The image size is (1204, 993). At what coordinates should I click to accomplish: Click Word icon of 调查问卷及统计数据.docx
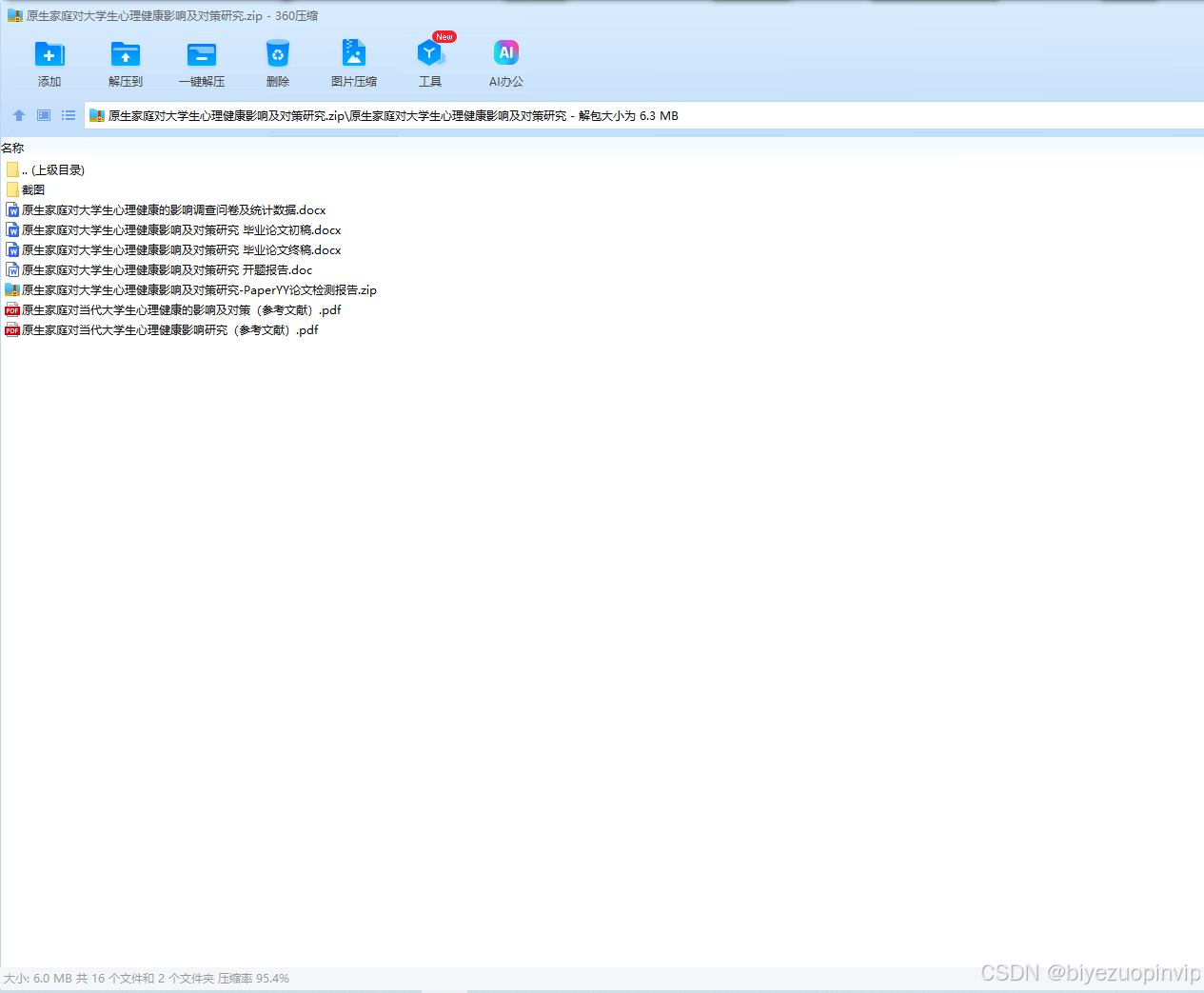coord(12,209)
